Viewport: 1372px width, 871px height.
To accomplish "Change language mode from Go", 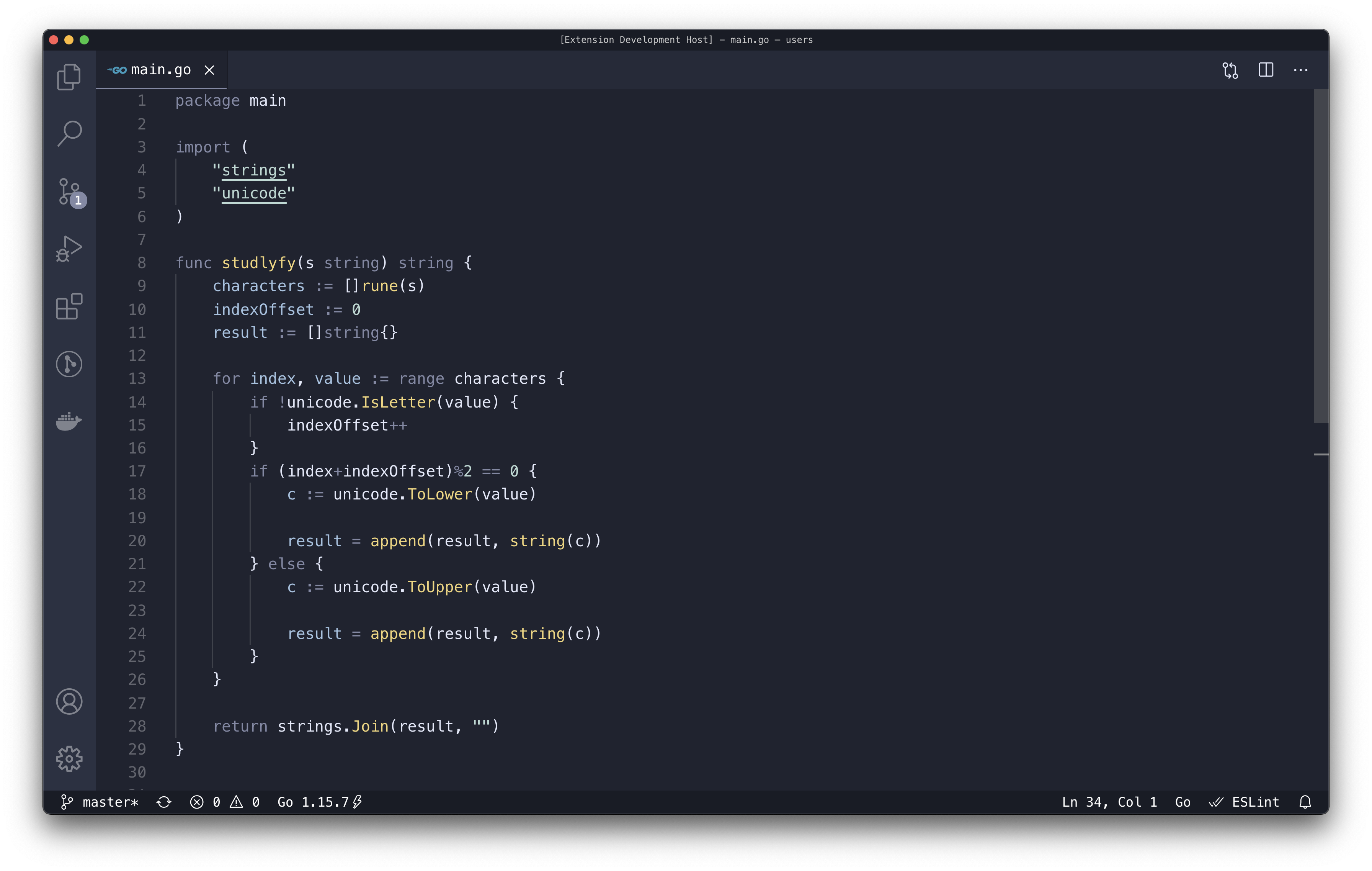I will (1182, 802).
